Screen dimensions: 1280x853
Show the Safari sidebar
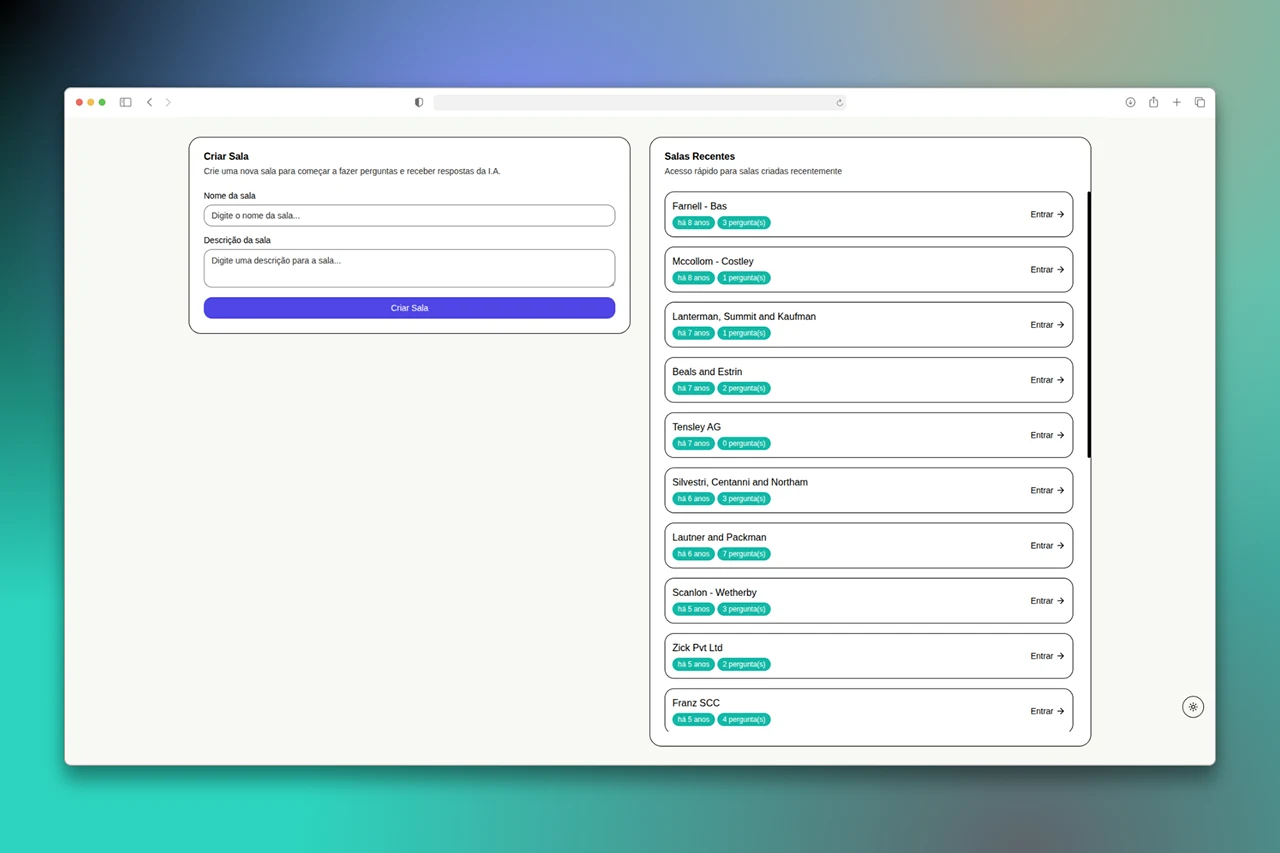coord(126,102)
